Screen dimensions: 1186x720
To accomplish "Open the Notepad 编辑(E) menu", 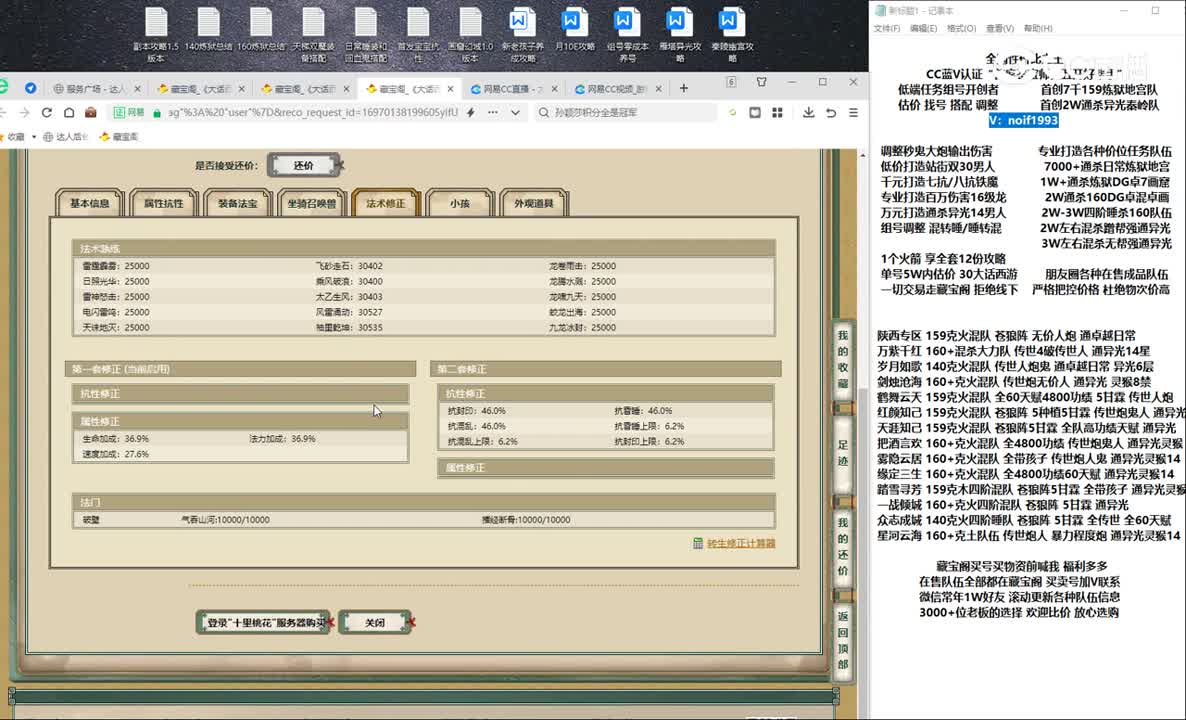I will pos(924,29).
